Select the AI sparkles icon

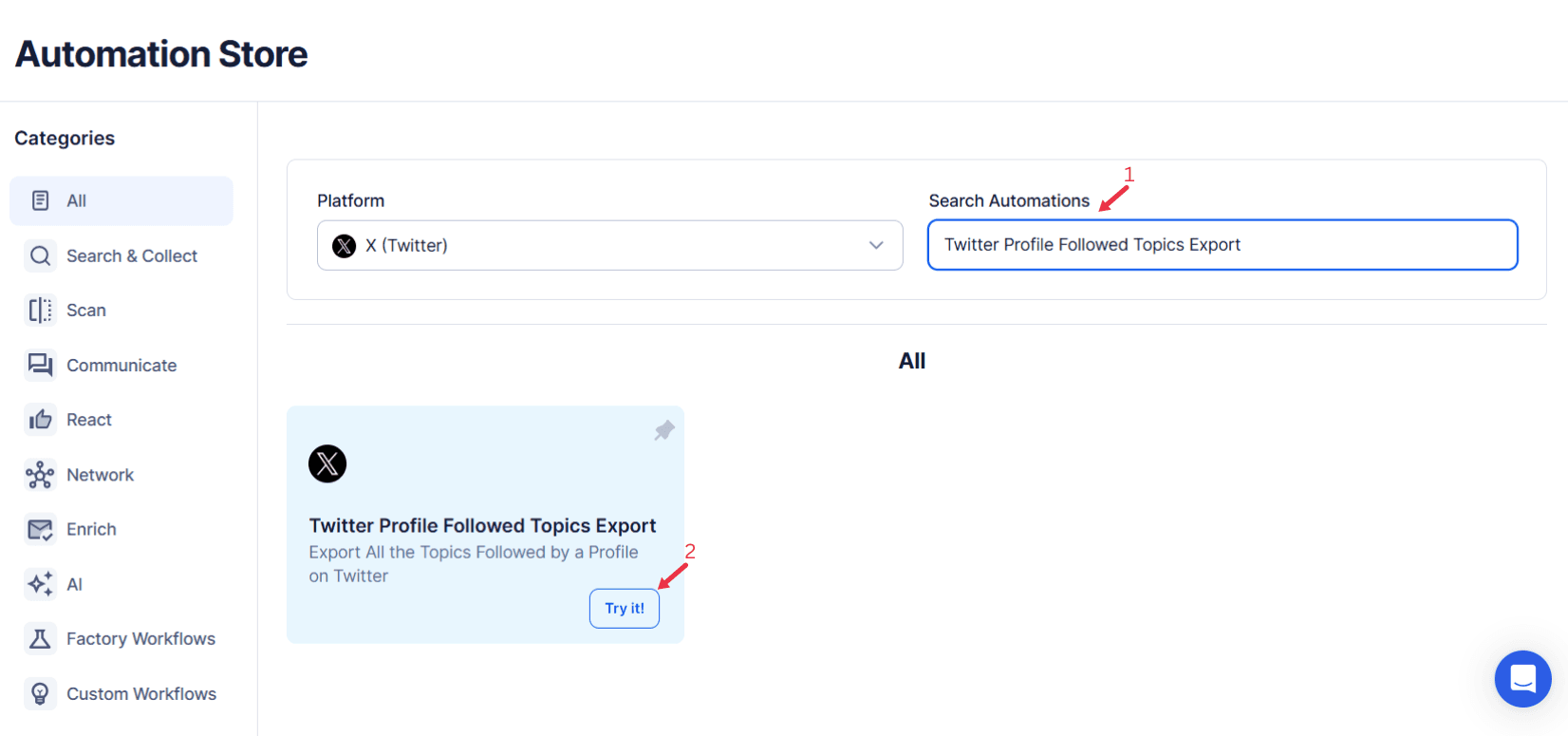[40, 583]
